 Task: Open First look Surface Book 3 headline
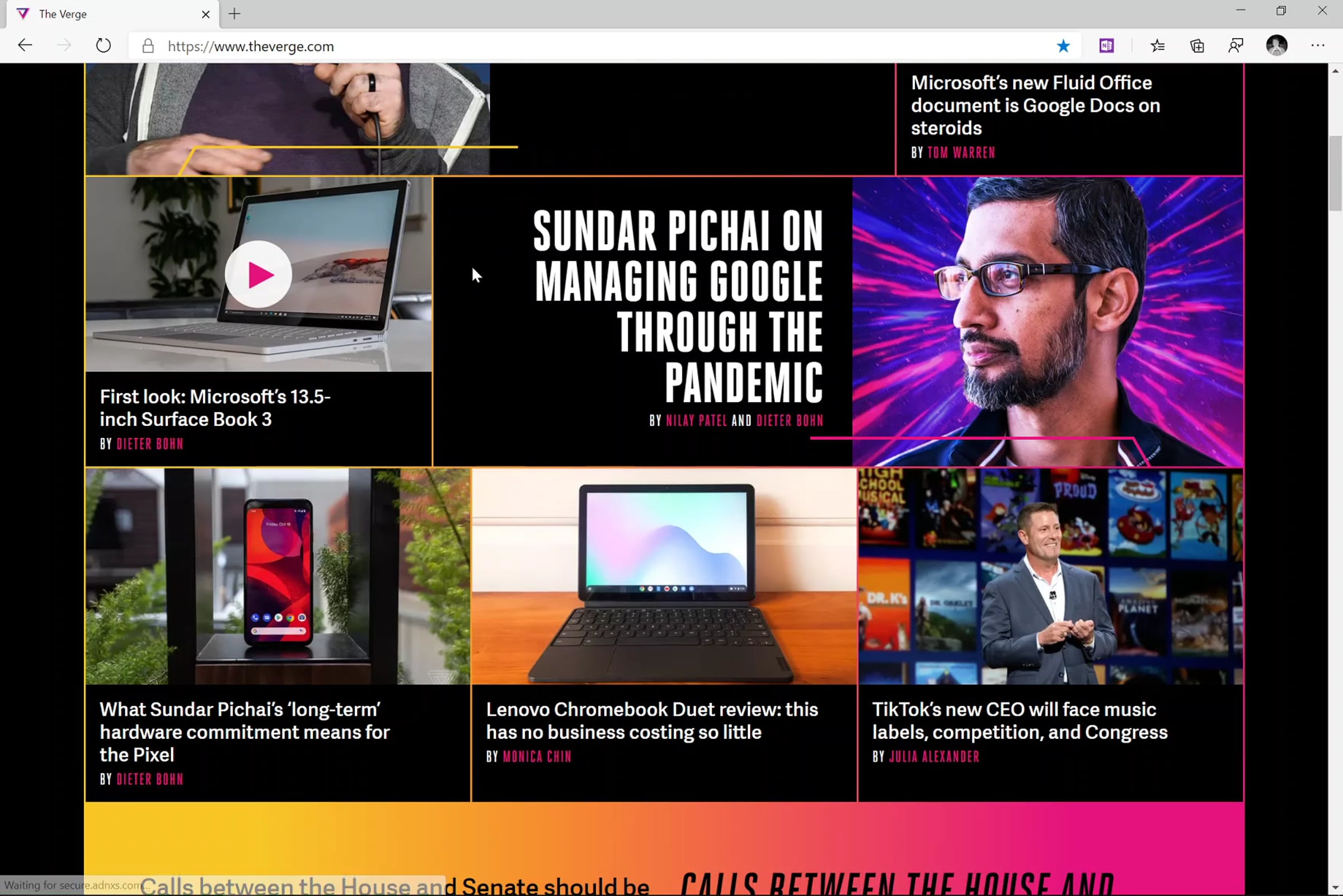[x=215, y=408]
